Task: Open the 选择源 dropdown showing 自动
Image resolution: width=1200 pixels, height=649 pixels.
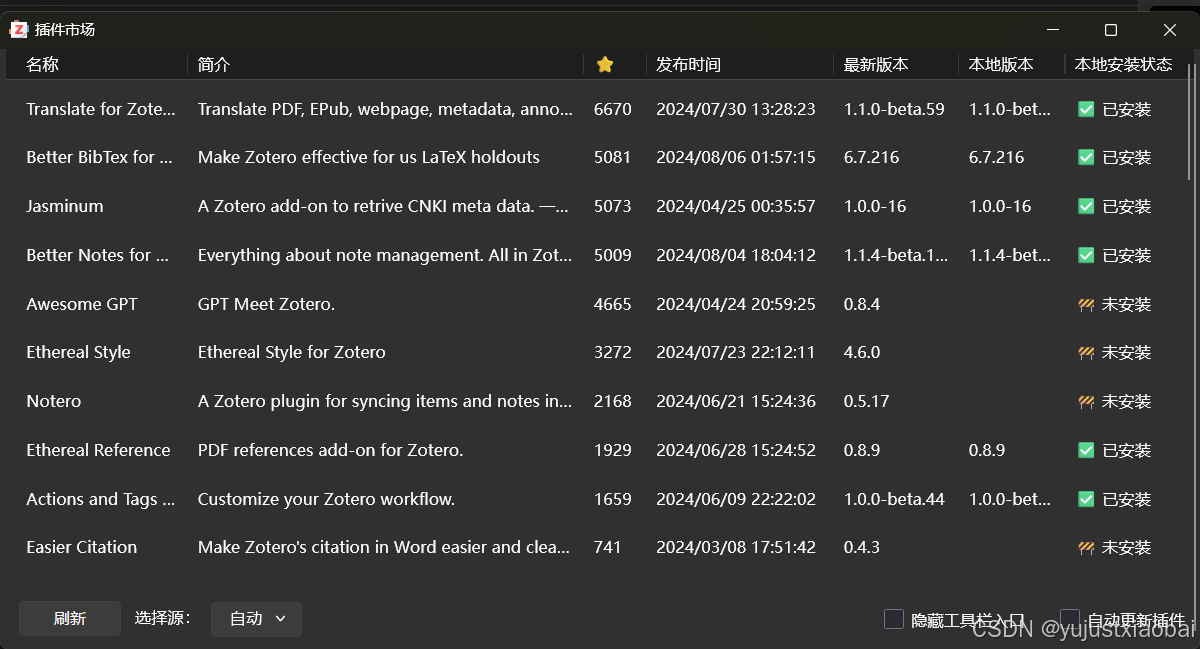Action: pos(256,619)
